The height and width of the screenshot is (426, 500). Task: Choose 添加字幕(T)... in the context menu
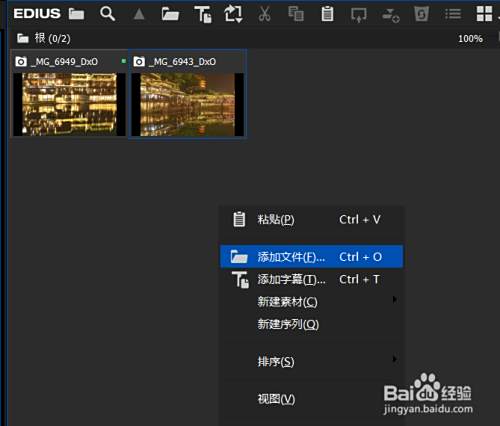point(311,279)
